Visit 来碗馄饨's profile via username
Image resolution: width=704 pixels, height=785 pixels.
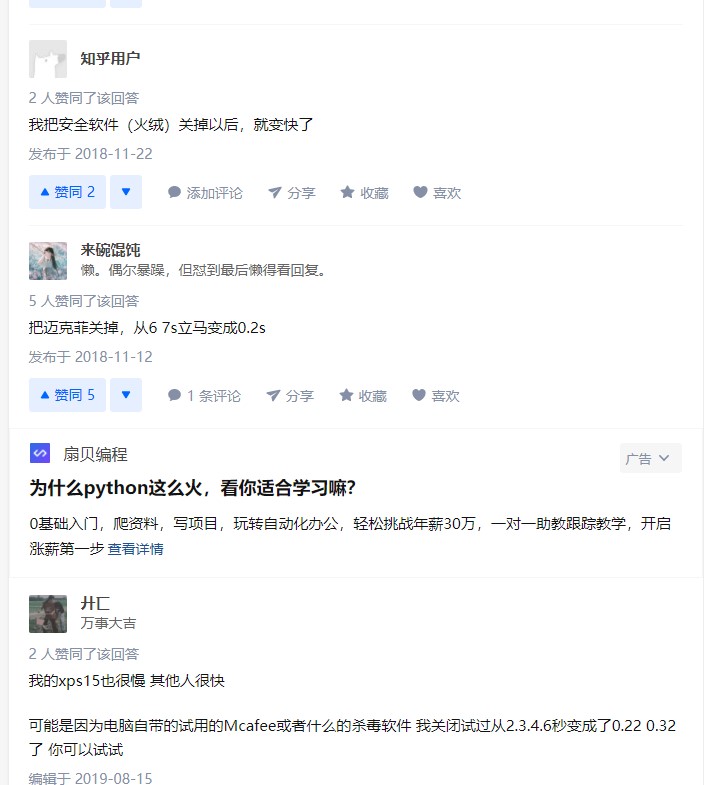click(110, 250)
